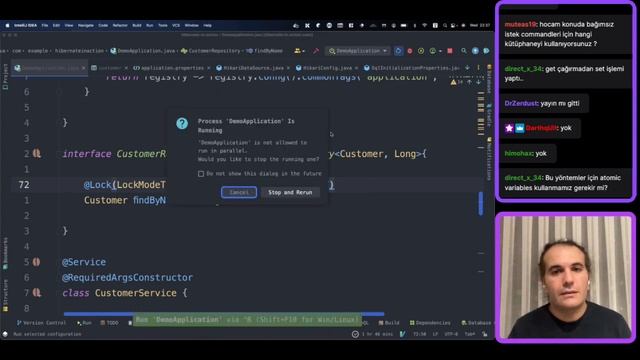Click CustomerRepository in navigation breadcrumb
This screenshot has height=360, width=640.
(211, 51)
